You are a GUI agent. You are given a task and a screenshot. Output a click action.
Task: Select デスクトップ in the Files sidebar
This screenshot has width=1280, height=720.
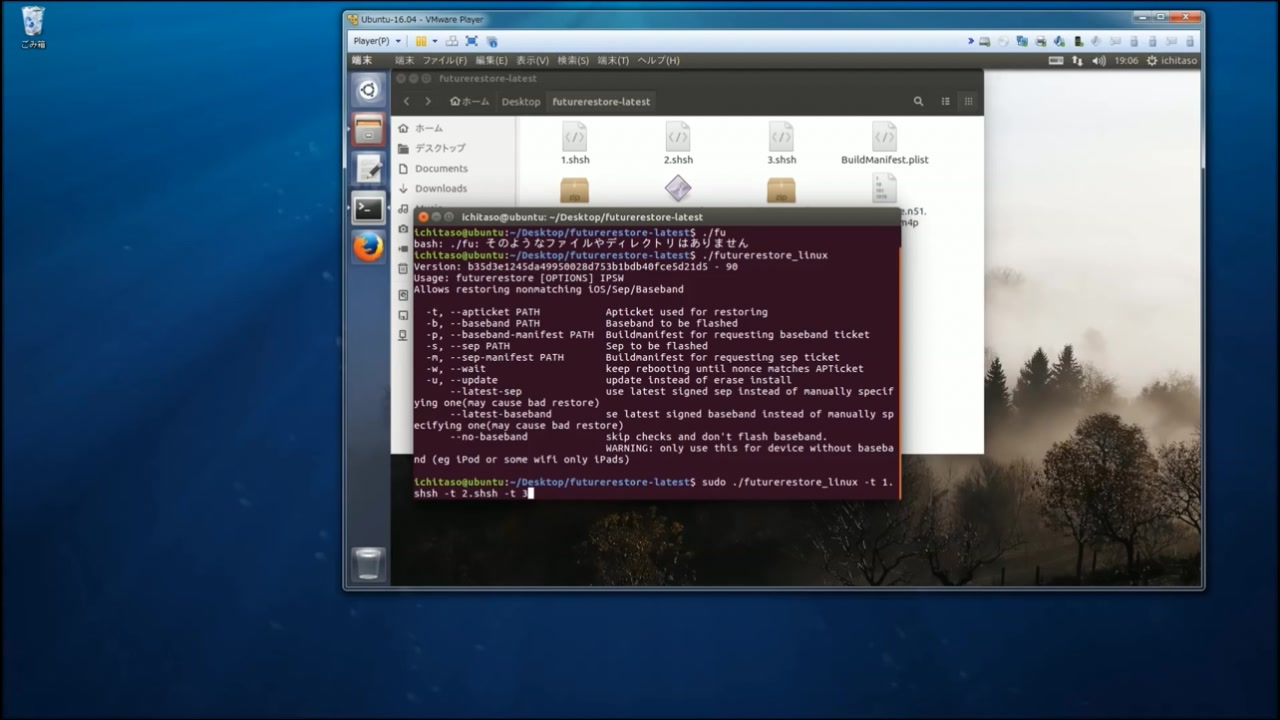point(453,148)
